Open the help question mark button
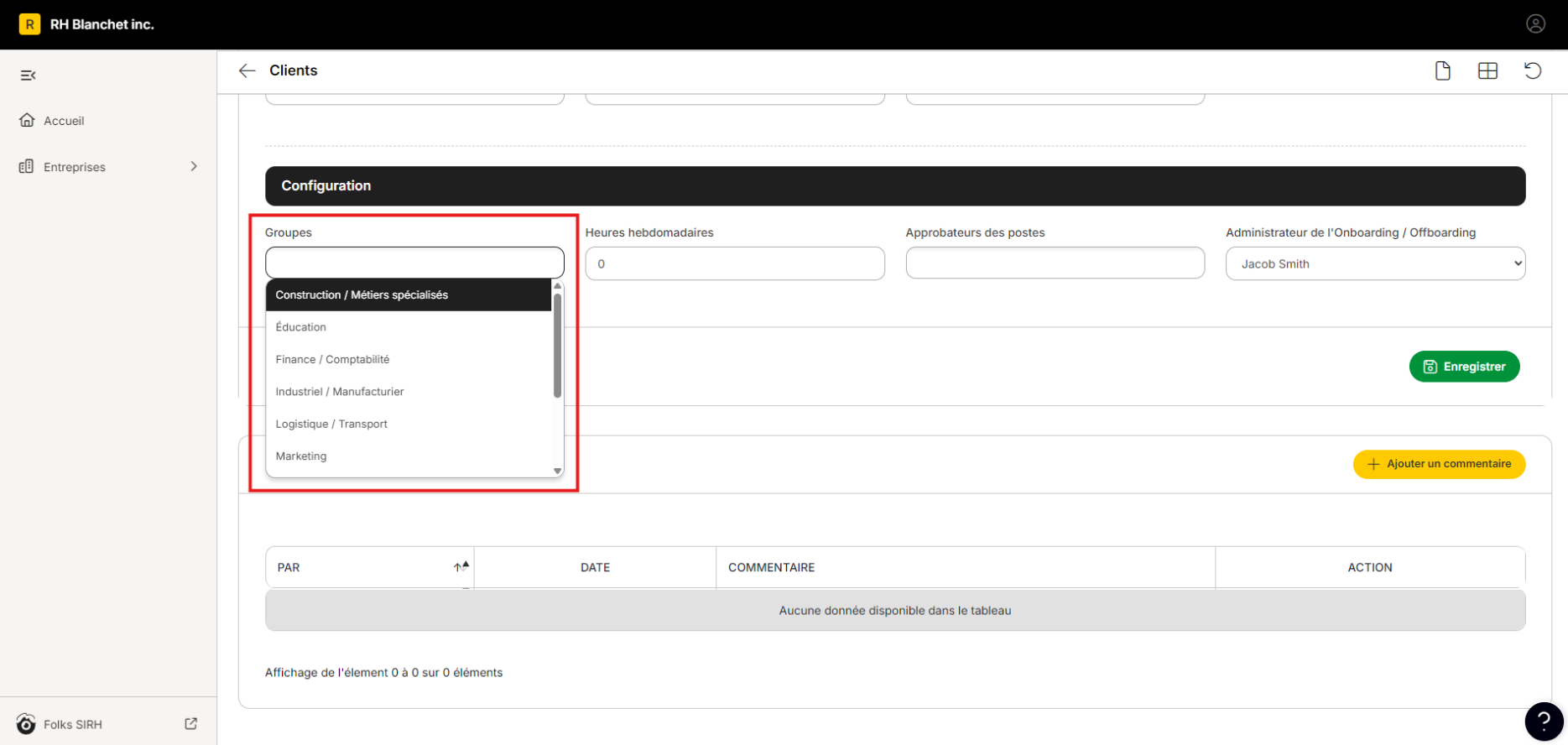The height and width of the screenshot is (745, 1568). click(x=1544, y=721)
